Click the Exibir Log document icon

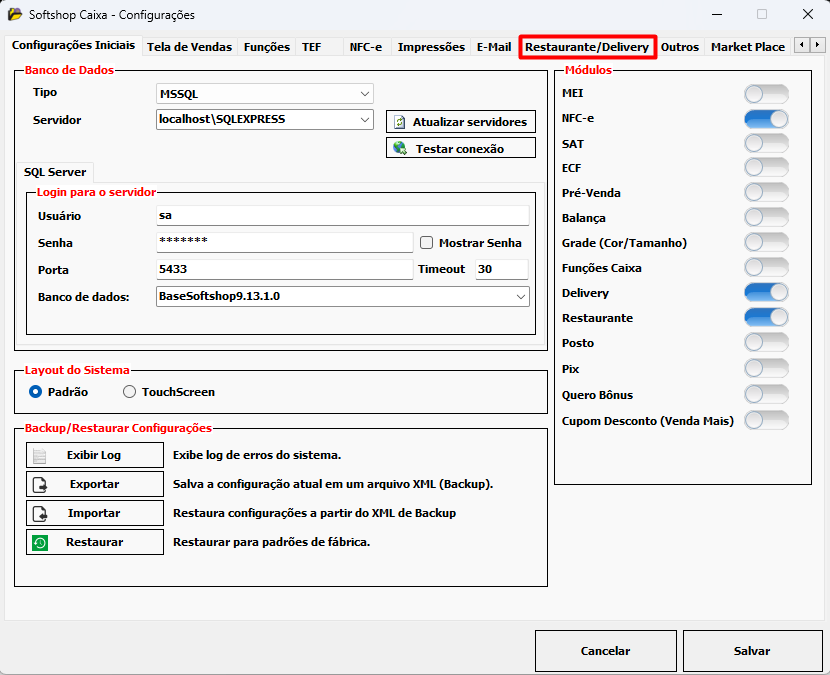(x=40, y=455)
